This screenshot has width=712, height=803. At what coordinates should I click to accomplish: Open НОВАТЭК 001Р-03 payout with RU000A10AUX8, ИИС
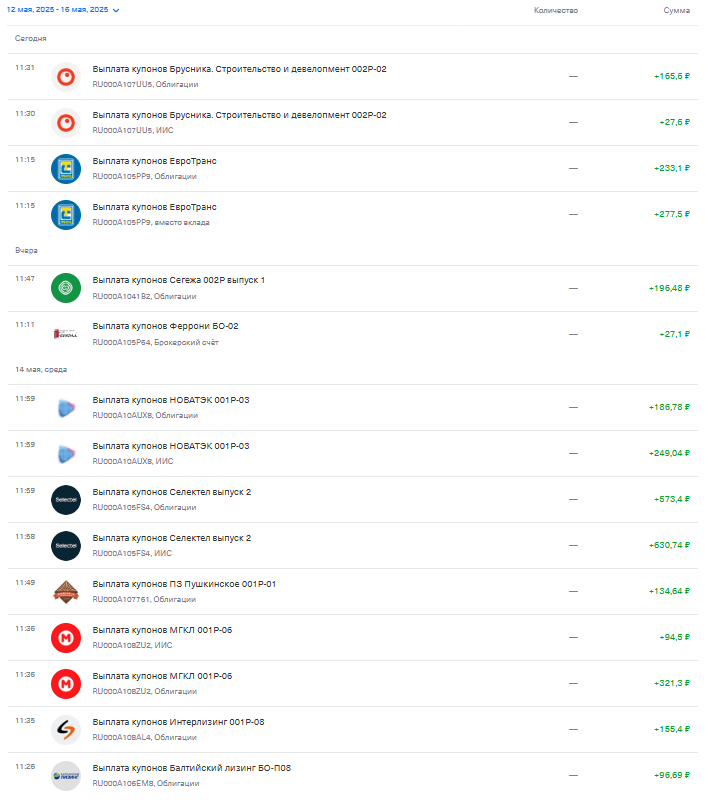[x=352, y=454]
